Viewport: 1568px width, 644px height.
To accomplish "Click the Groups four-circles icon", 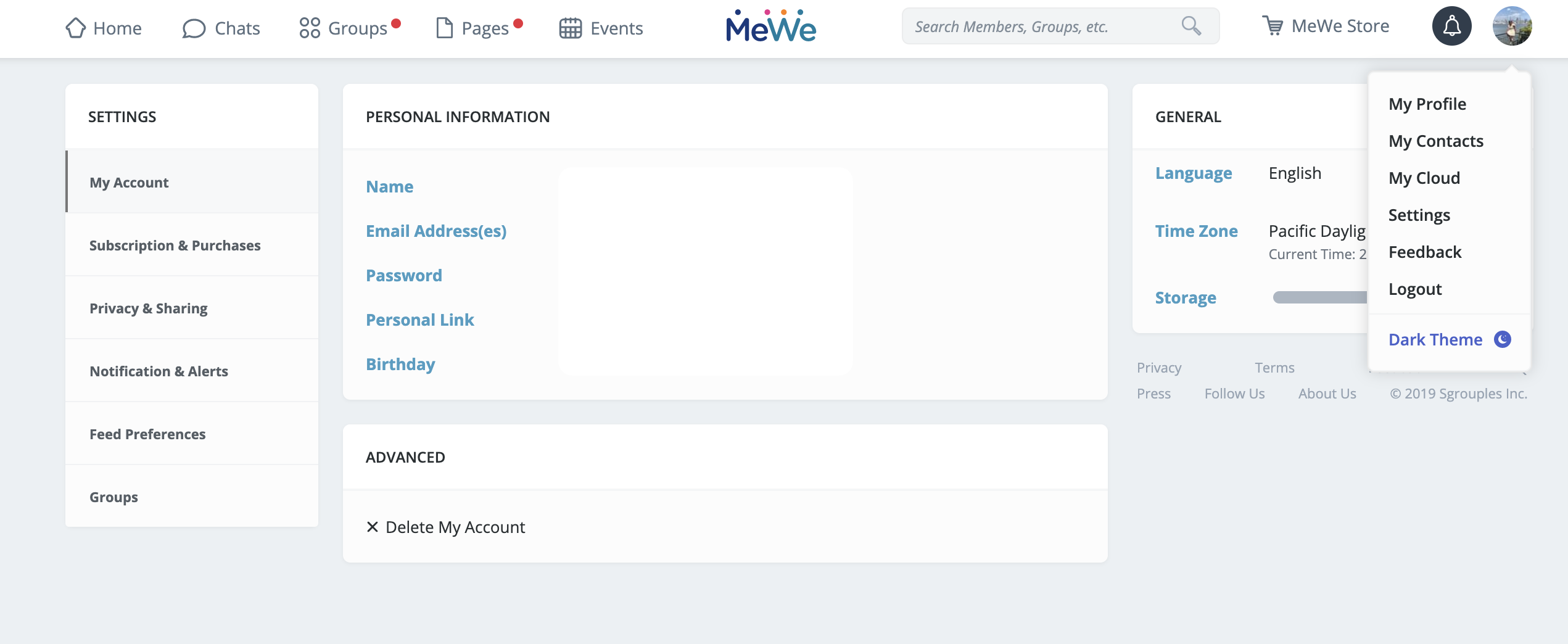I will [x=310, y=28].
